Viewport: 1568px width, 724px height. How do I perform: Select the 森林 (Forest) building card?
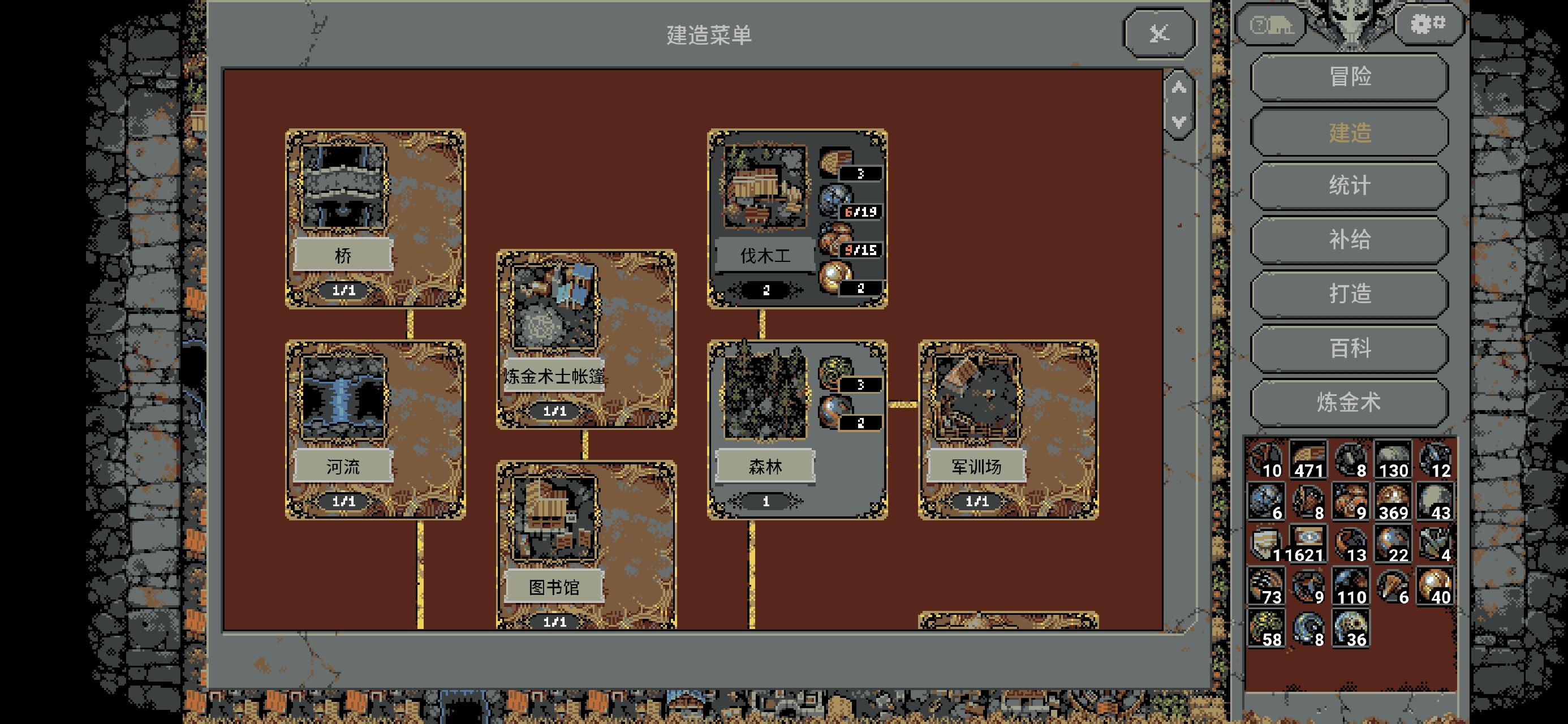click(798, 430)
